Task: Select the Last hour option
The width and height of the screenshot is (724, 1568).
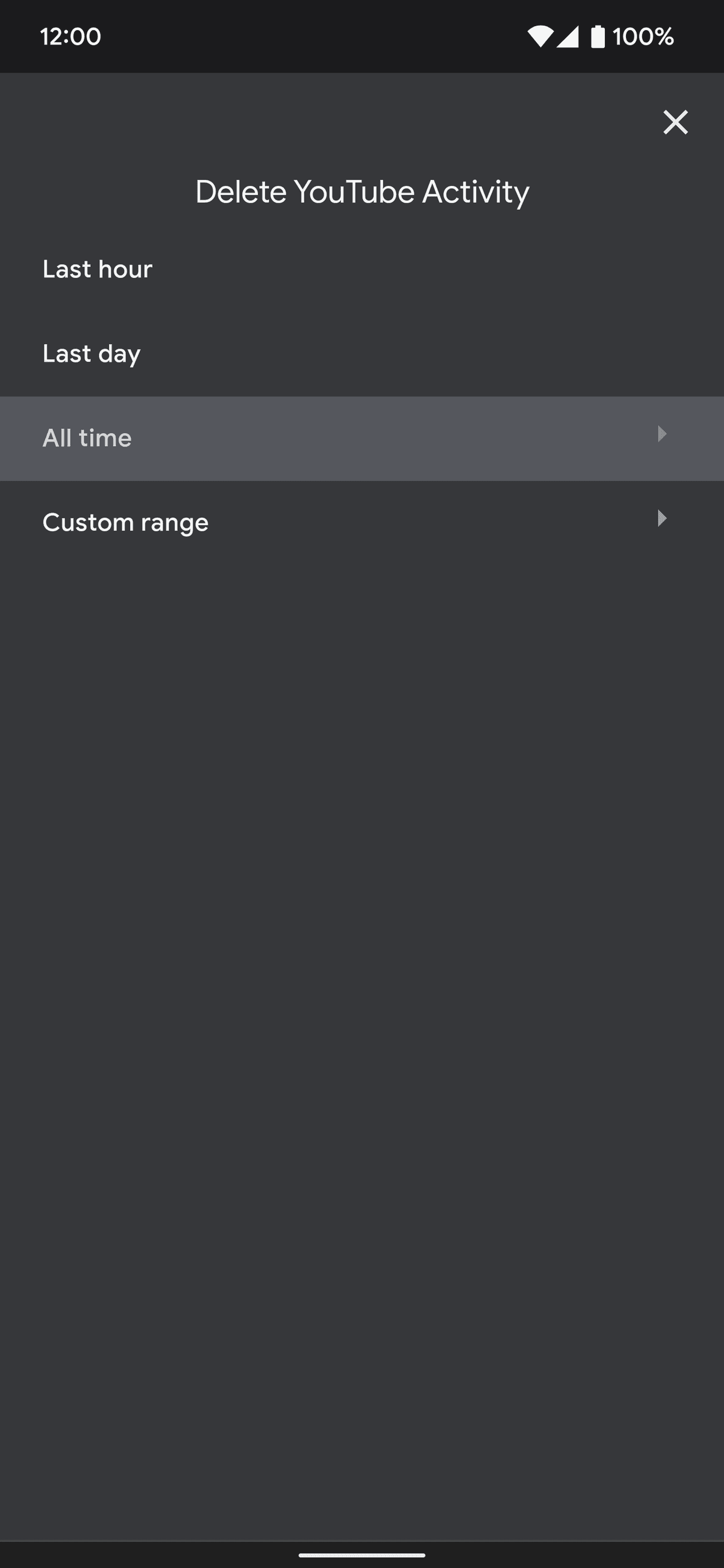Action: tap(97, 269)
